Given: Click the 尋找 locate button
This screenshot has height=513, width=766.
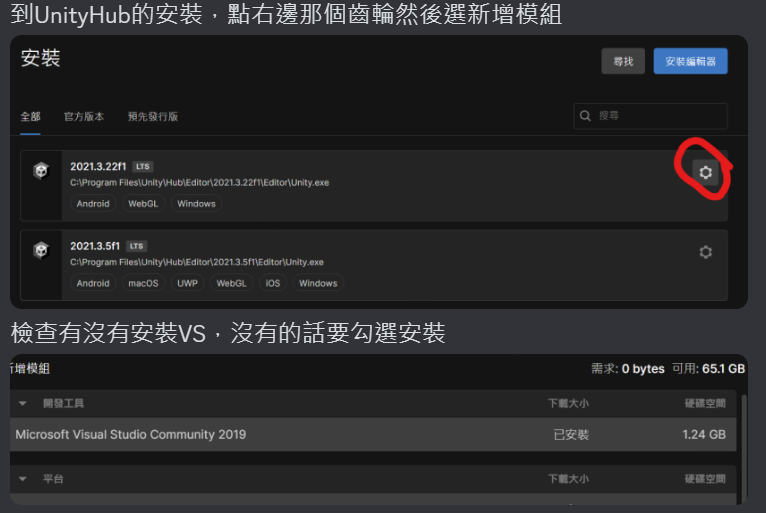Looking at the screenshot, I should (623, 61).
